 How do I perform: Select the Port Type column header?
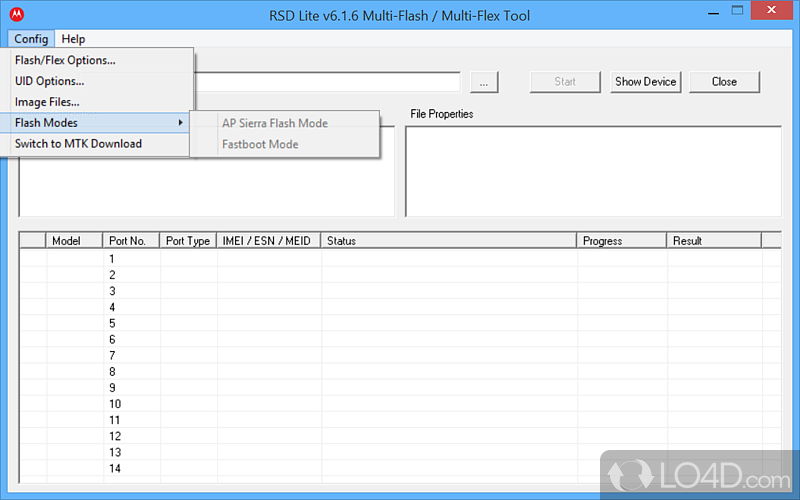pos(188,241)
